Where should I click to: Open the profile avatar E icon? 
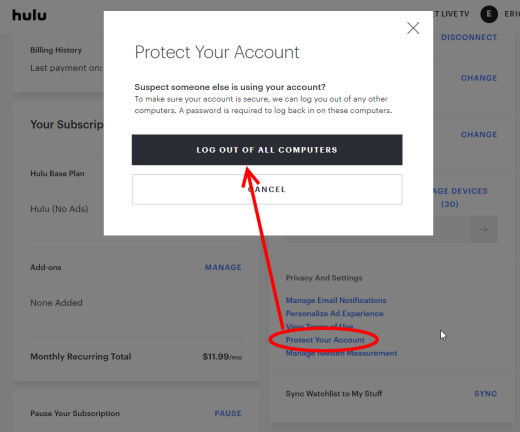(x=489, y=14)
